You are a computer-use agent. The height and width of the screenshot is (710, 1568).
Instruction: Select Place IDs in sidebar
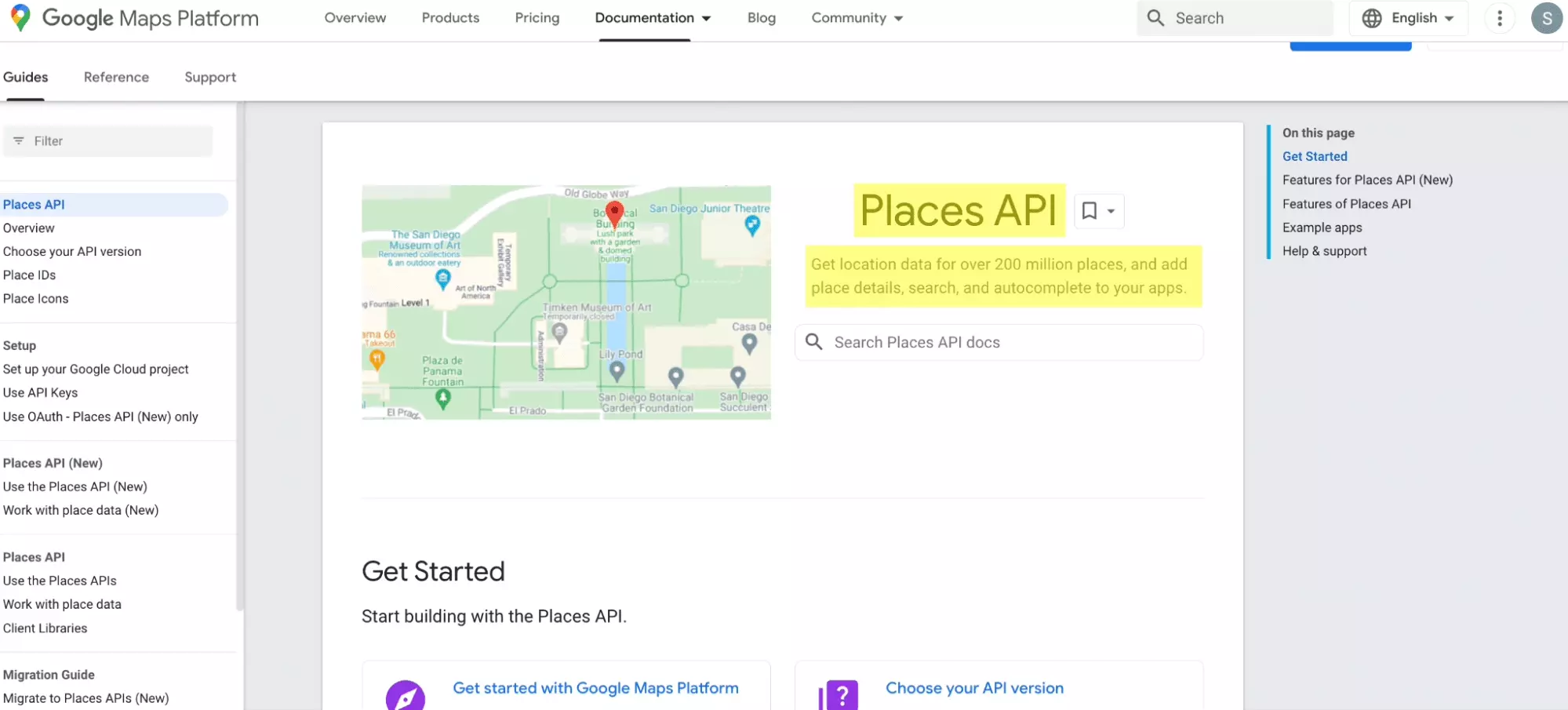coord(30,275)
